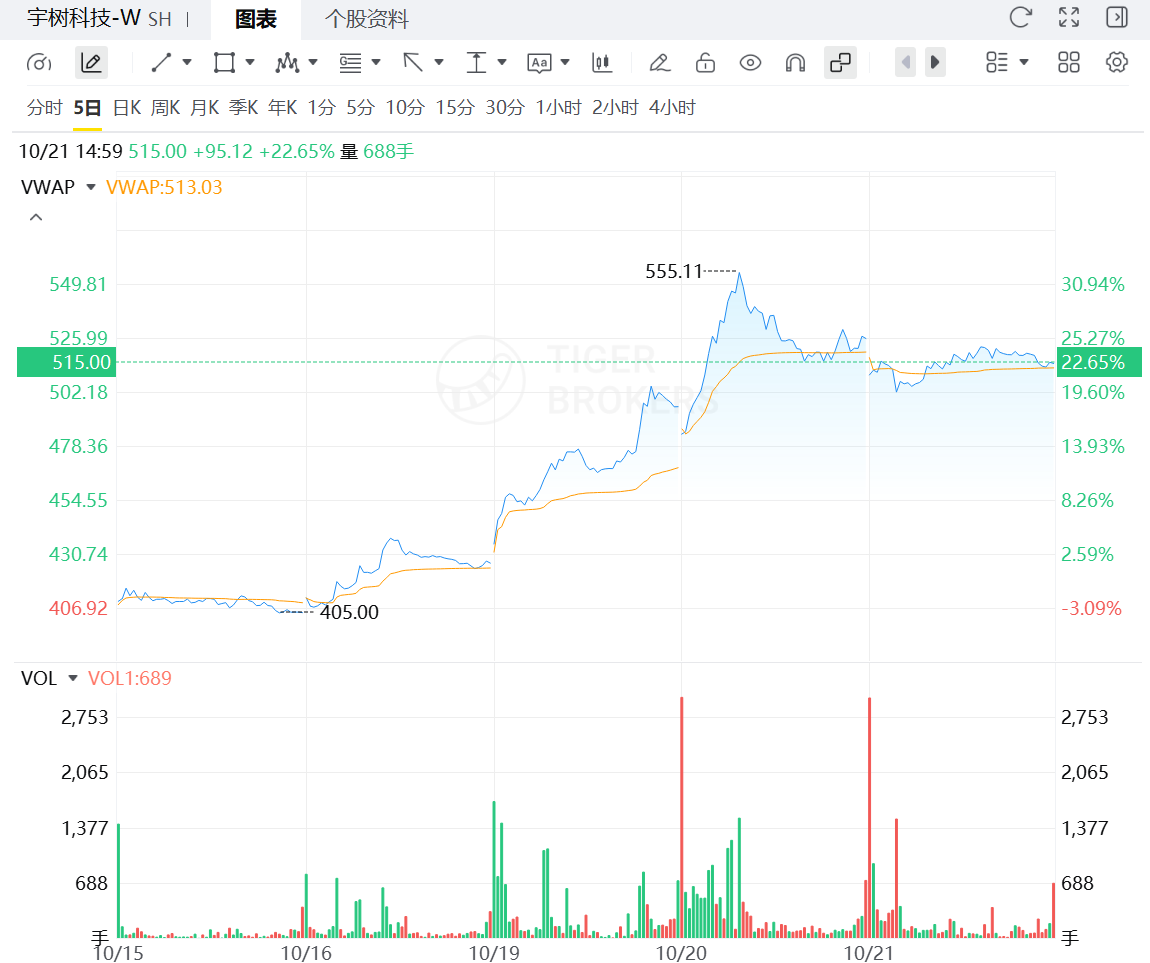Select the 周K timeframe
This screenshot has height=963, width=1150.
[166, 108]
